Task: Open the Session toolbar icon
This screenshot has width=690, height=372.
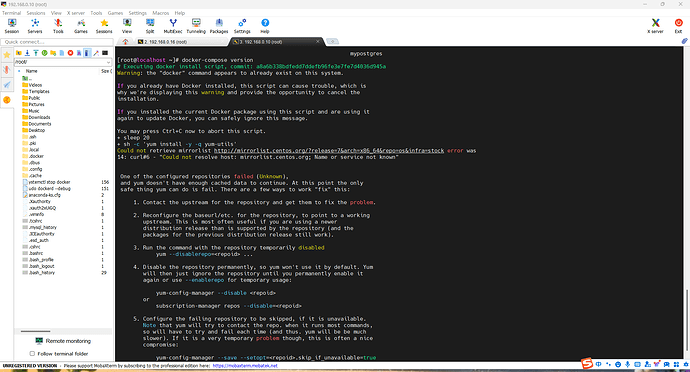Action: [x=12, y=26]
